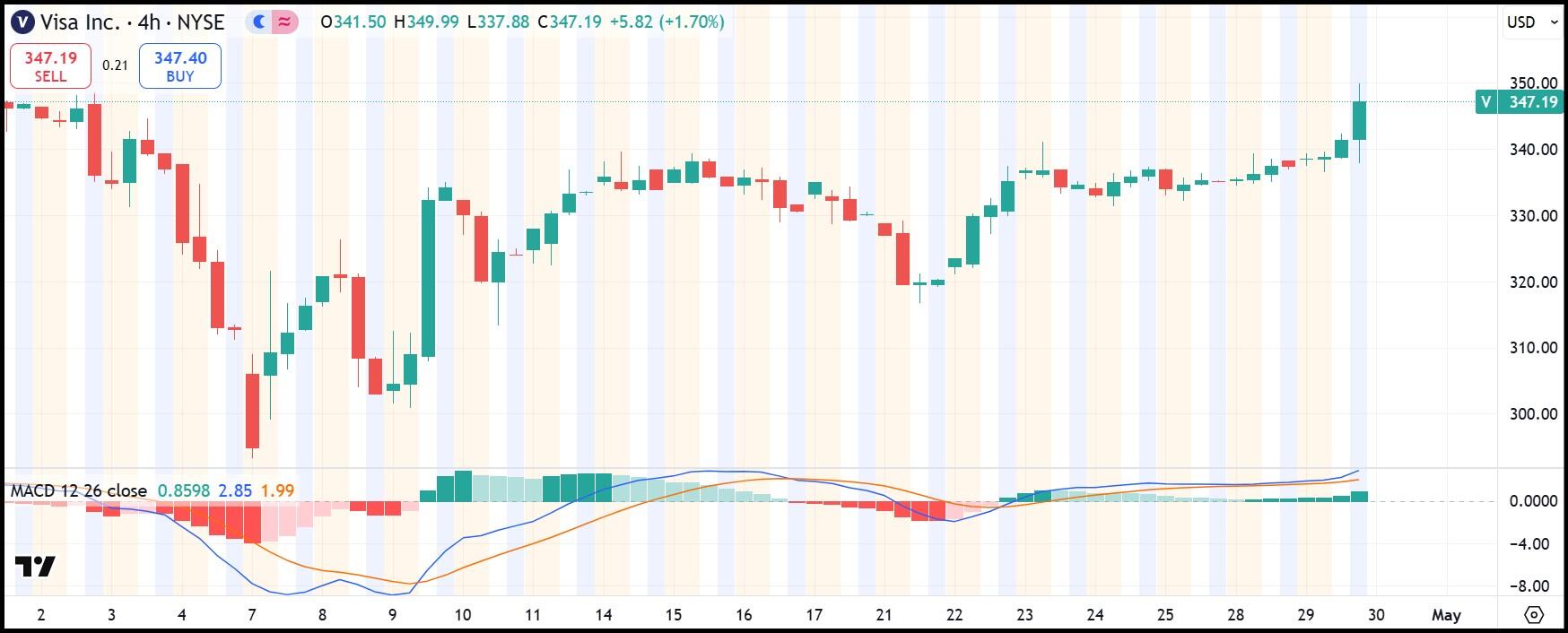Viewport: 1568px width, 633px height.
Task: Click the MACD line value 2.85
Action: coord(235,490)
